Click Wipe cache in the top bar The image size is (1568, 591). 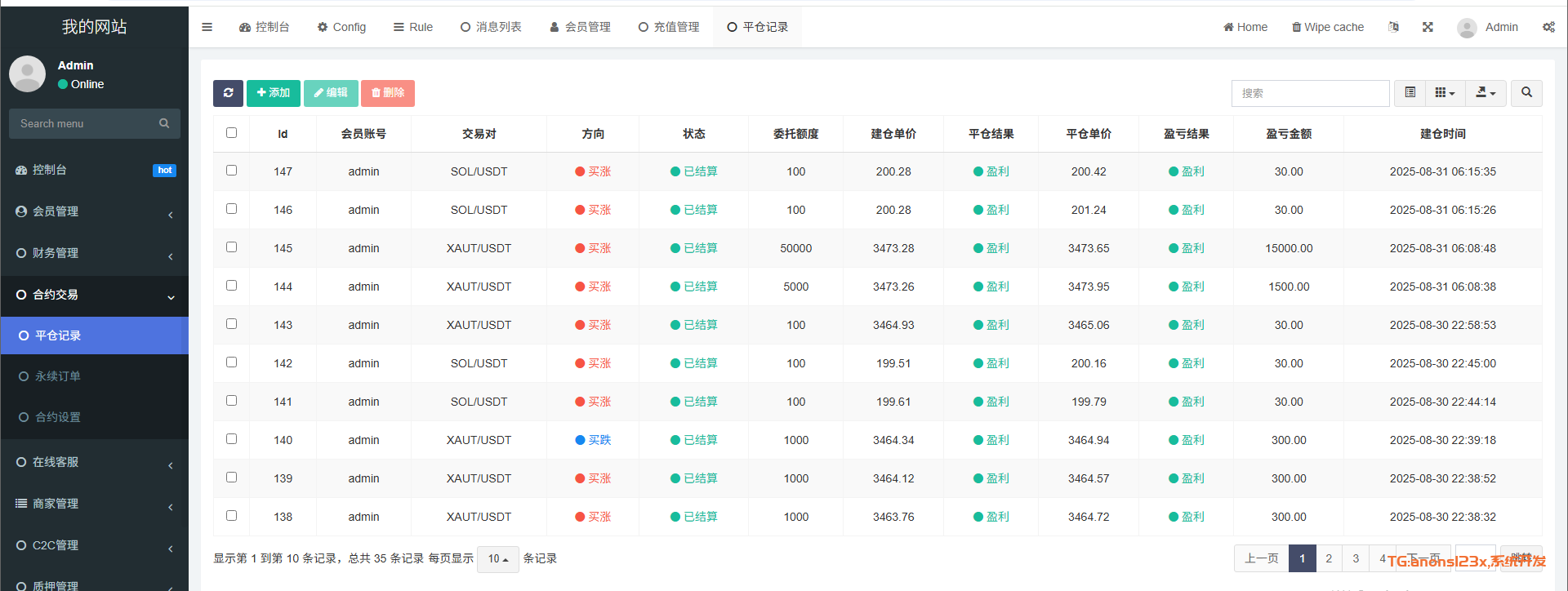1327,27
